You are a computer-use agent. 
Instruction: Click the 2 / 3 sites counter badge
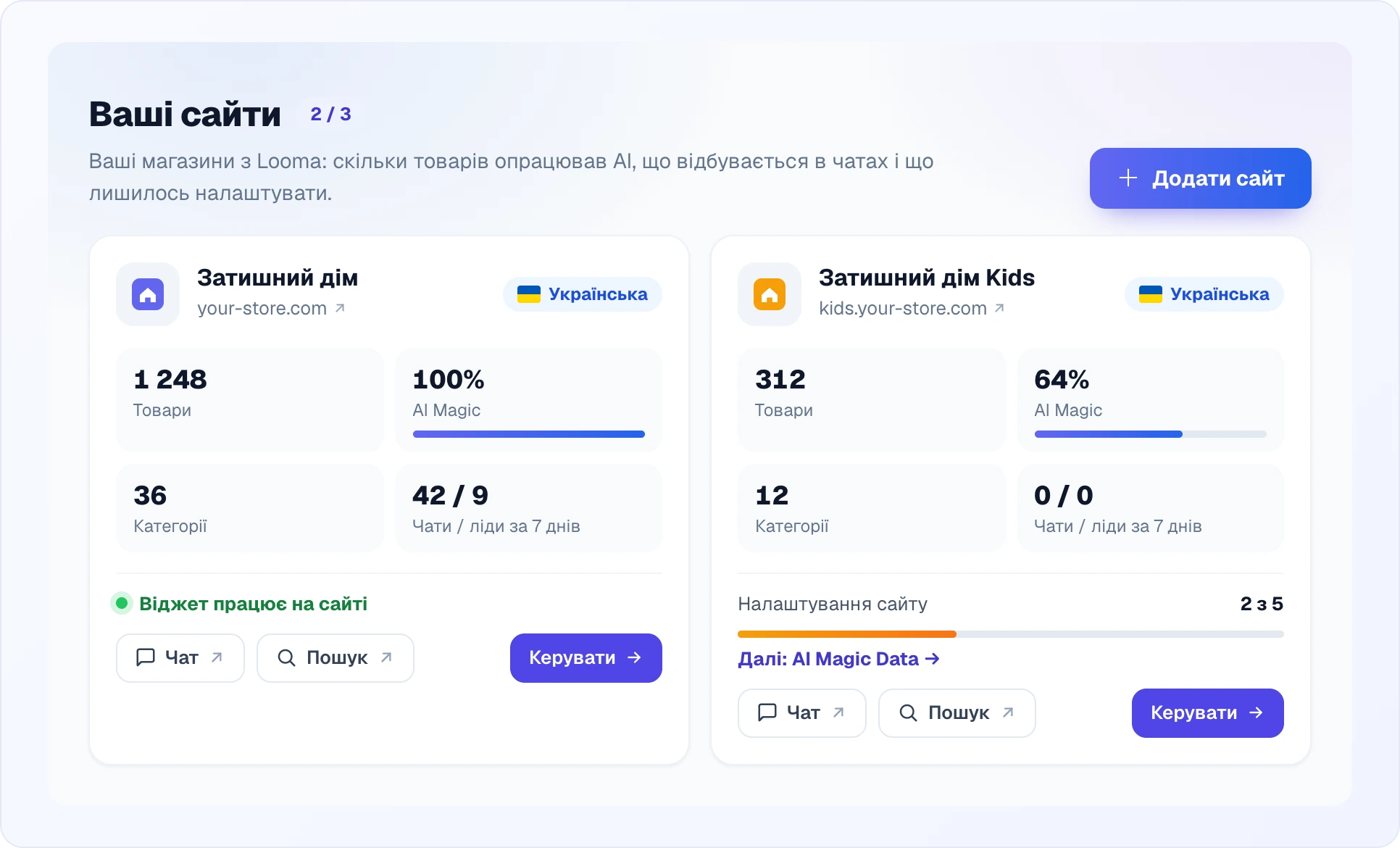click(x=330, y=115)
